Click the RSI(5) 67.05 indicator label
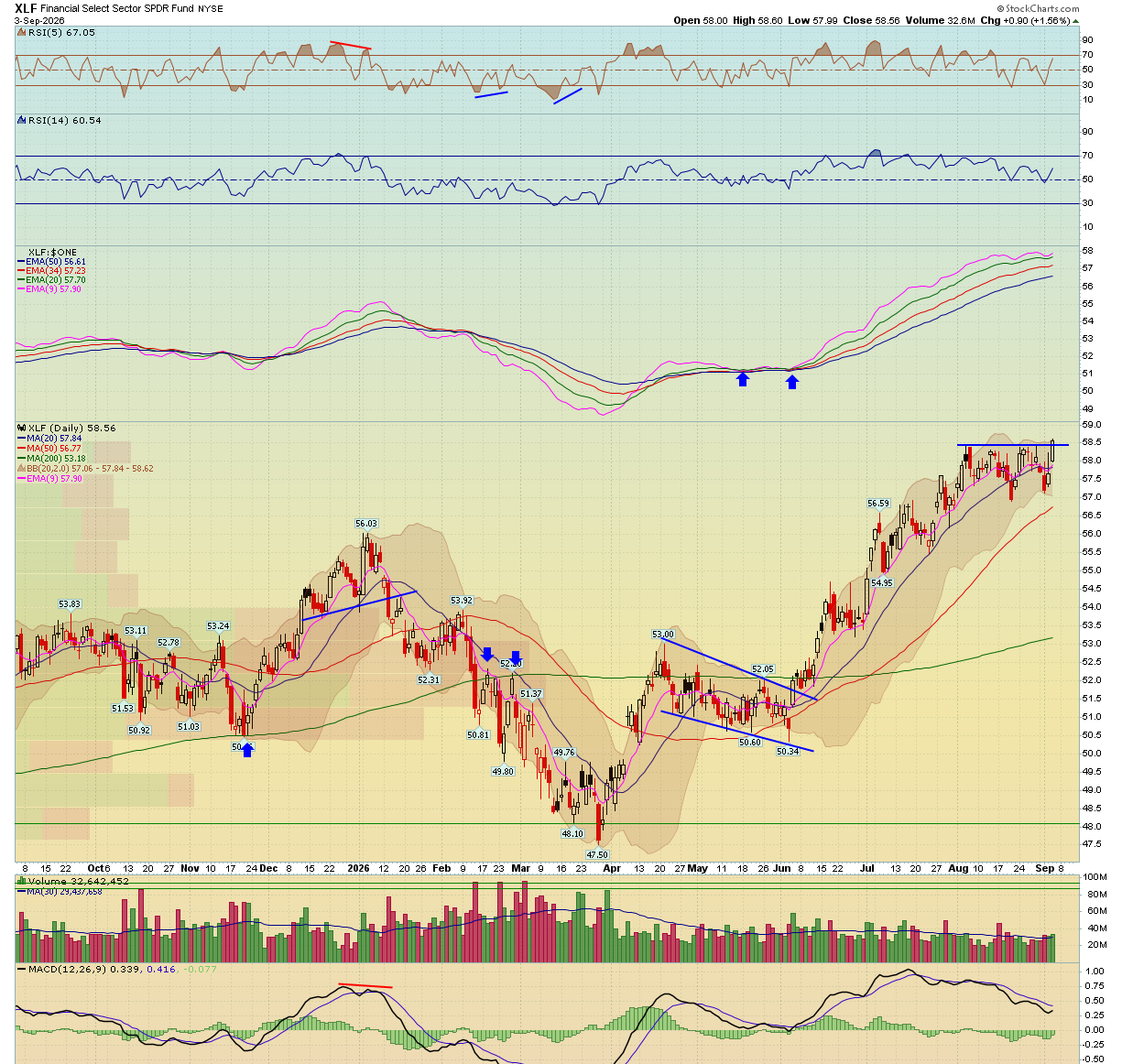Viewport: 1122px width, 1064px height. tap(61, 32)
